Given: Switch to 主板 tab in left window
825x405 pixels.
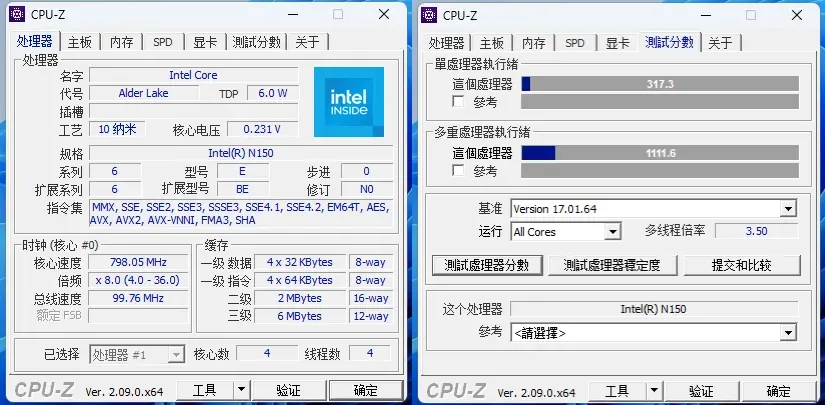Looking at the screenshot, I should (80, 42).
